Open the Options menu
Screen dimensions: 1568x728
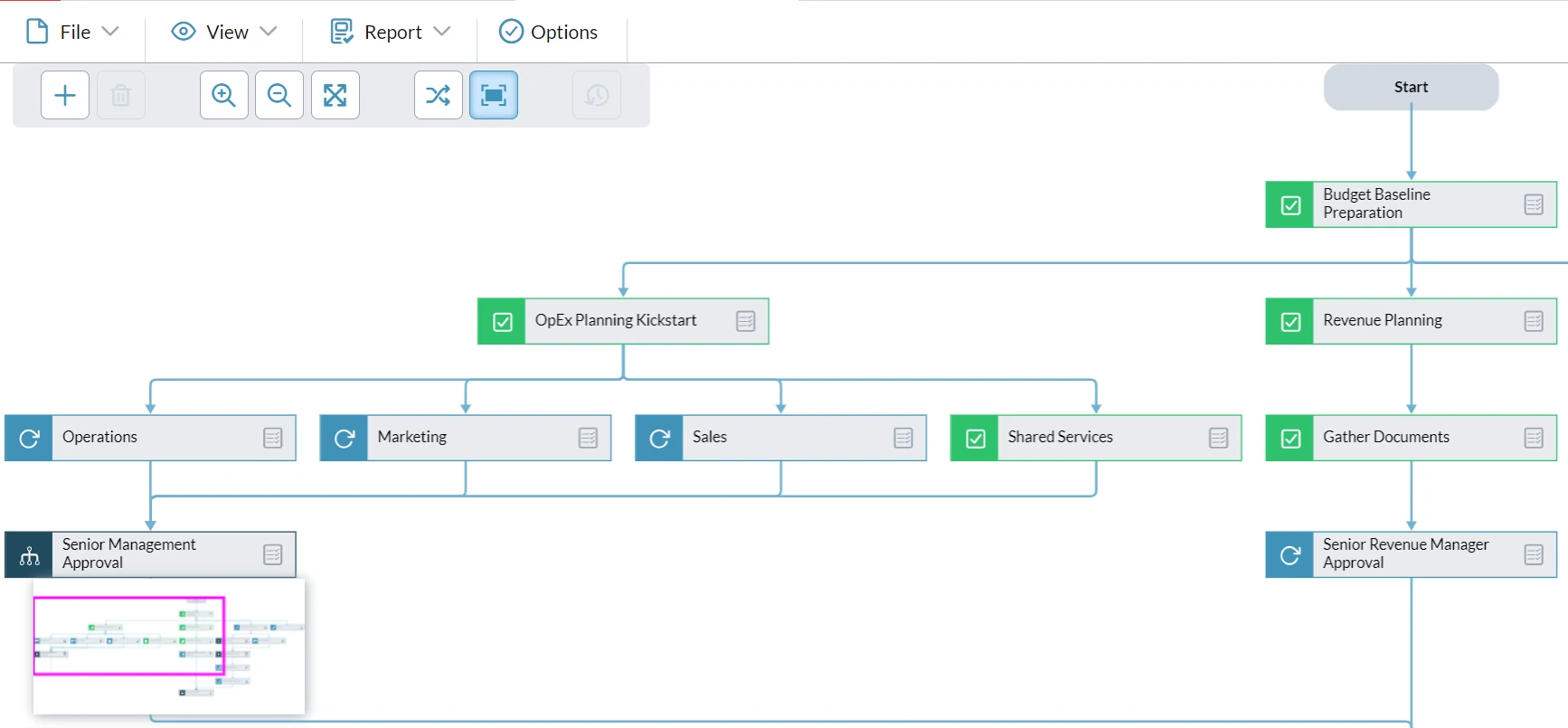tap(549, 32)
